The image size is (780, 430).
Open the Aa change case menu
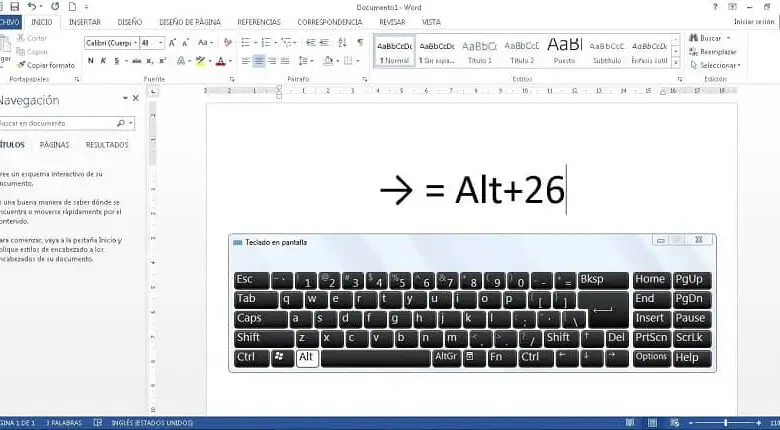pos(204,43)
